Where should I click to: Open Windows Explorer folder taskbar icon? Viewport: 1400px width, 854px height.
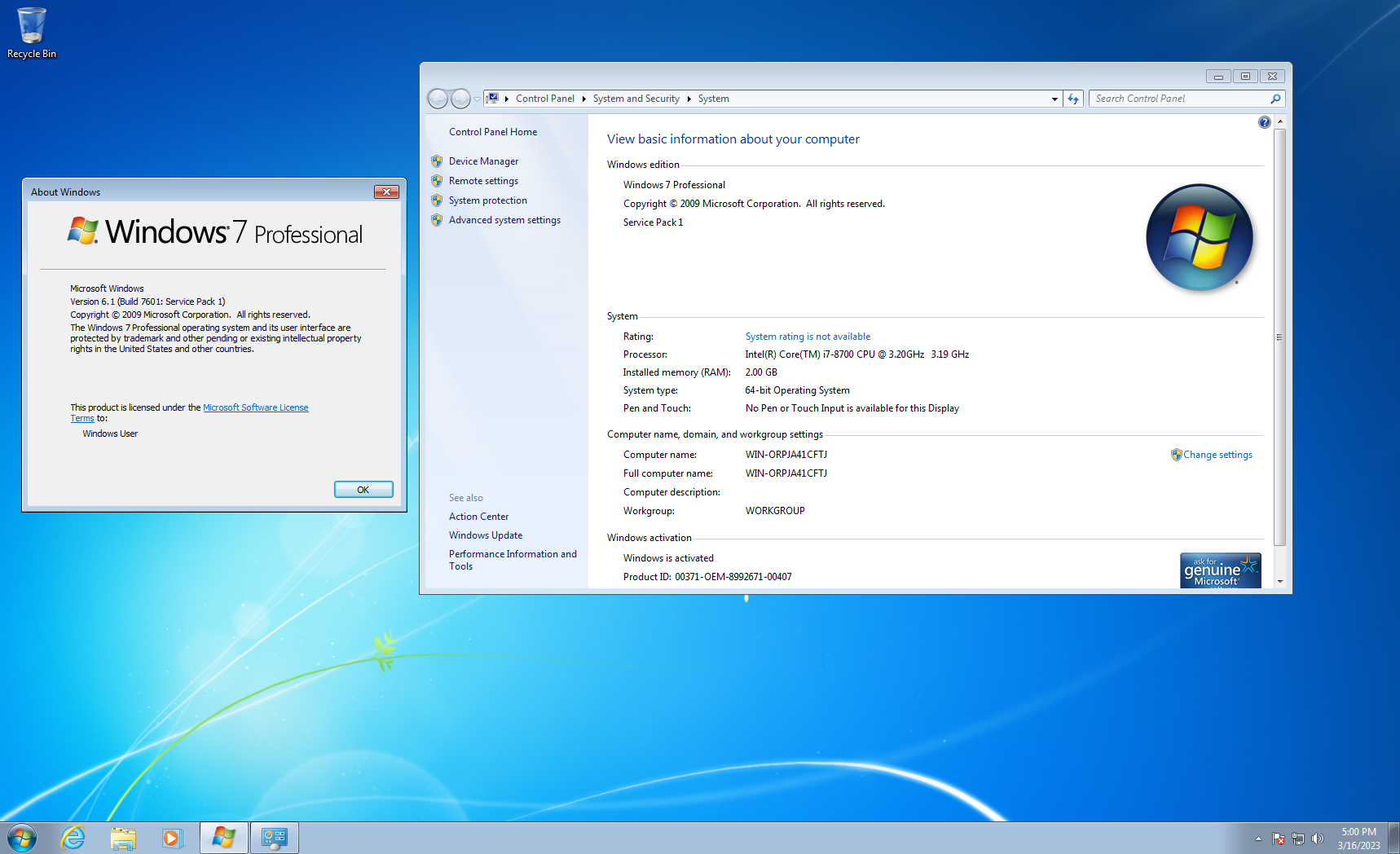(x=123, y=838)
